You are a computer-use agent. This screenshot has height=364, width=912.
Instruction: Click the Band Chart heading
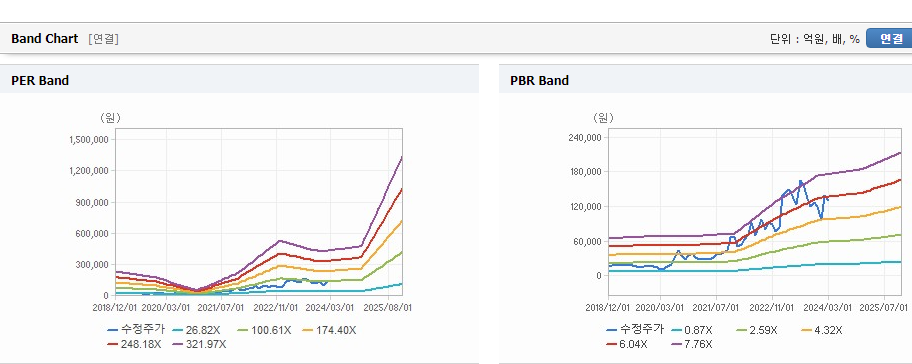tap(44, 39)
